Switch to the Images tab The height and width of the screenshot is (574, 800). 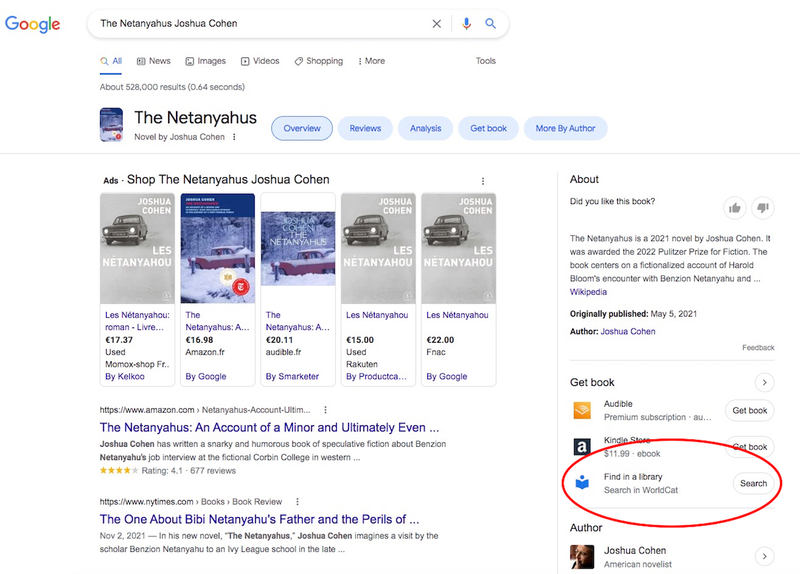(x=206, y=61)
